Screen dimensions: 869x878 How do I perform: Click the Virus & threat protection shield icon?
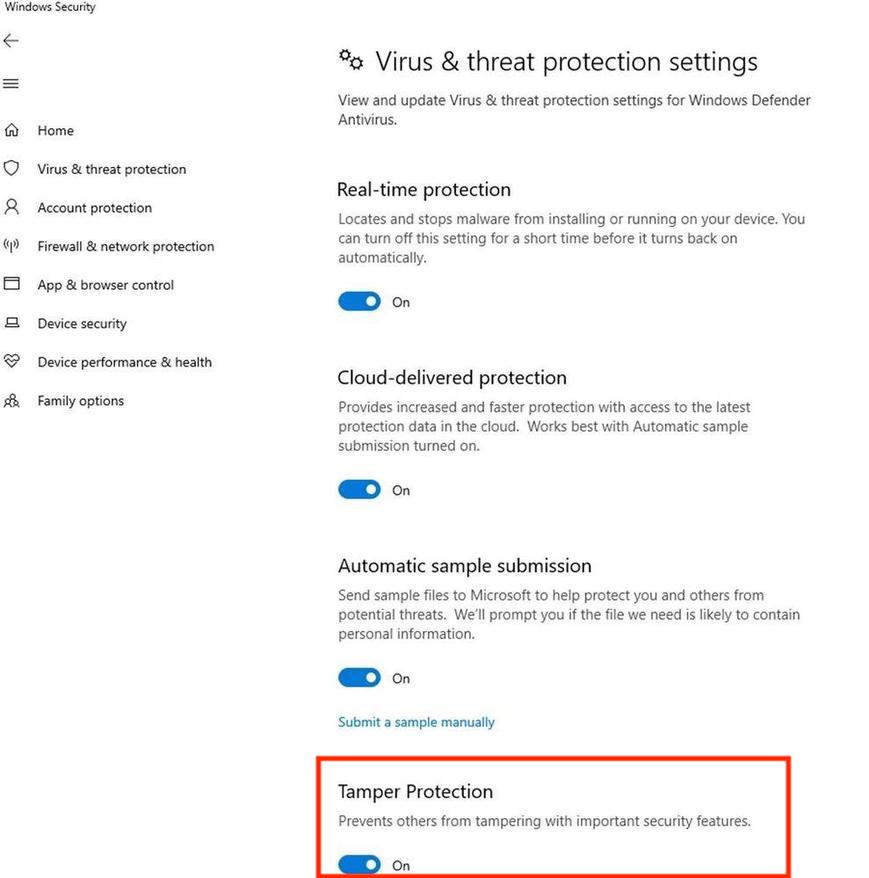coord(12,169)
